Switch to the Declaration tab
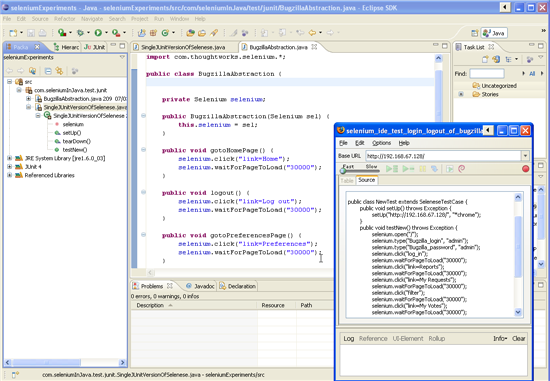550x381 pixels. tap(237, 286)
